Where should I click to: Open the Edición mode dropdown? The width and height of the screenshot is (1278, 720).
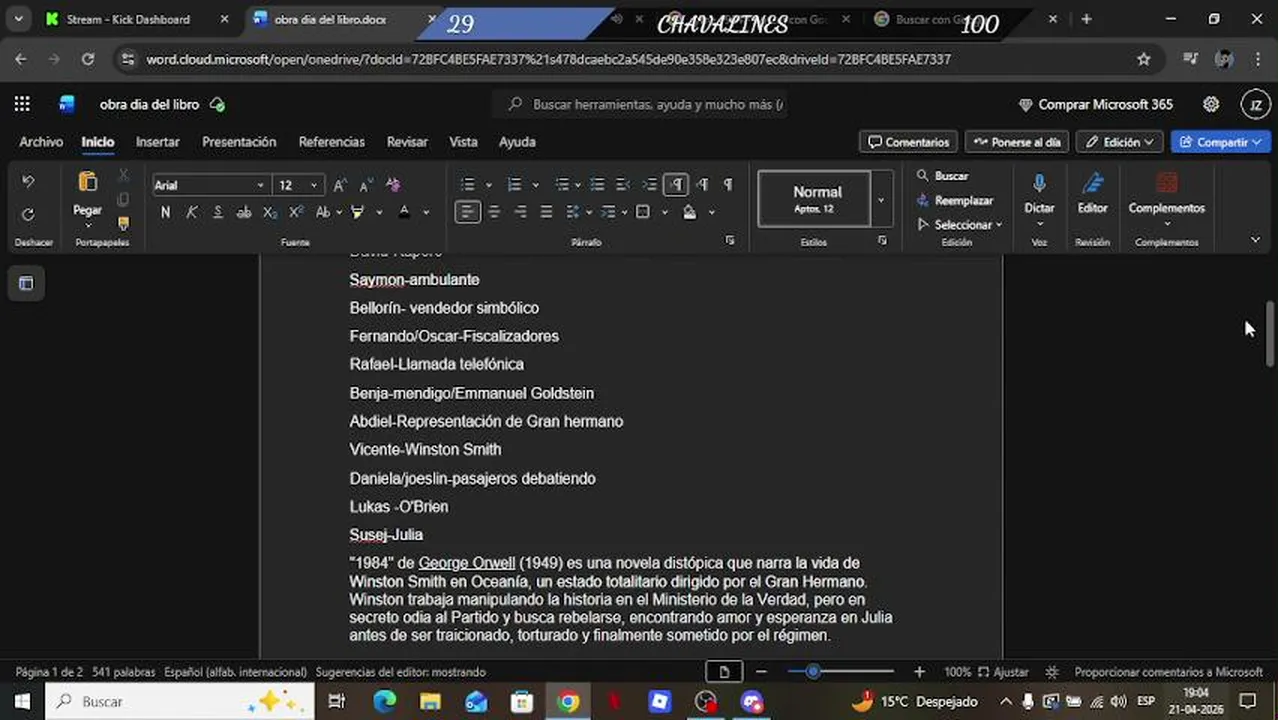coord(1120,142)
